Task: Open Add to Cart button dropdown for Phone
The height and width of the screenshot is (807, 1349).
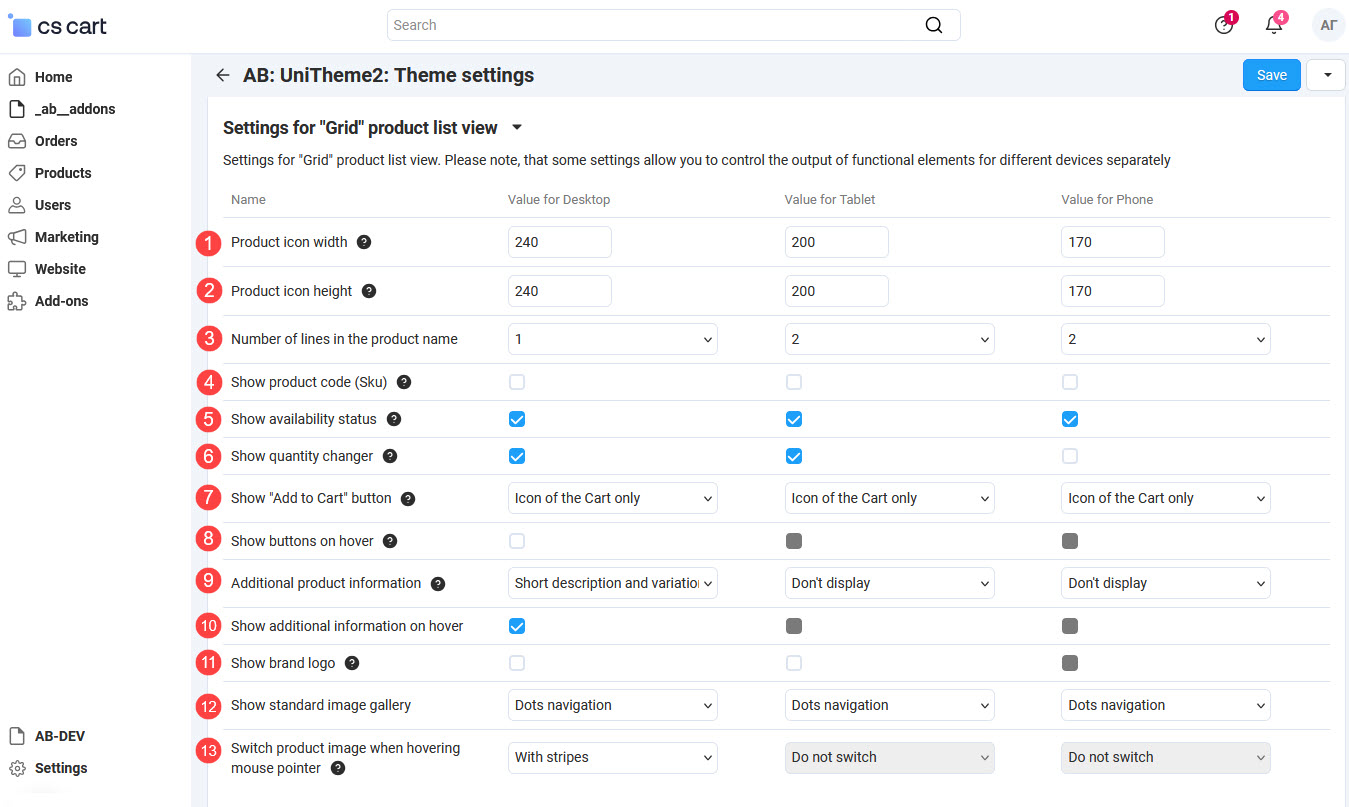Action: pos(1166,498)
